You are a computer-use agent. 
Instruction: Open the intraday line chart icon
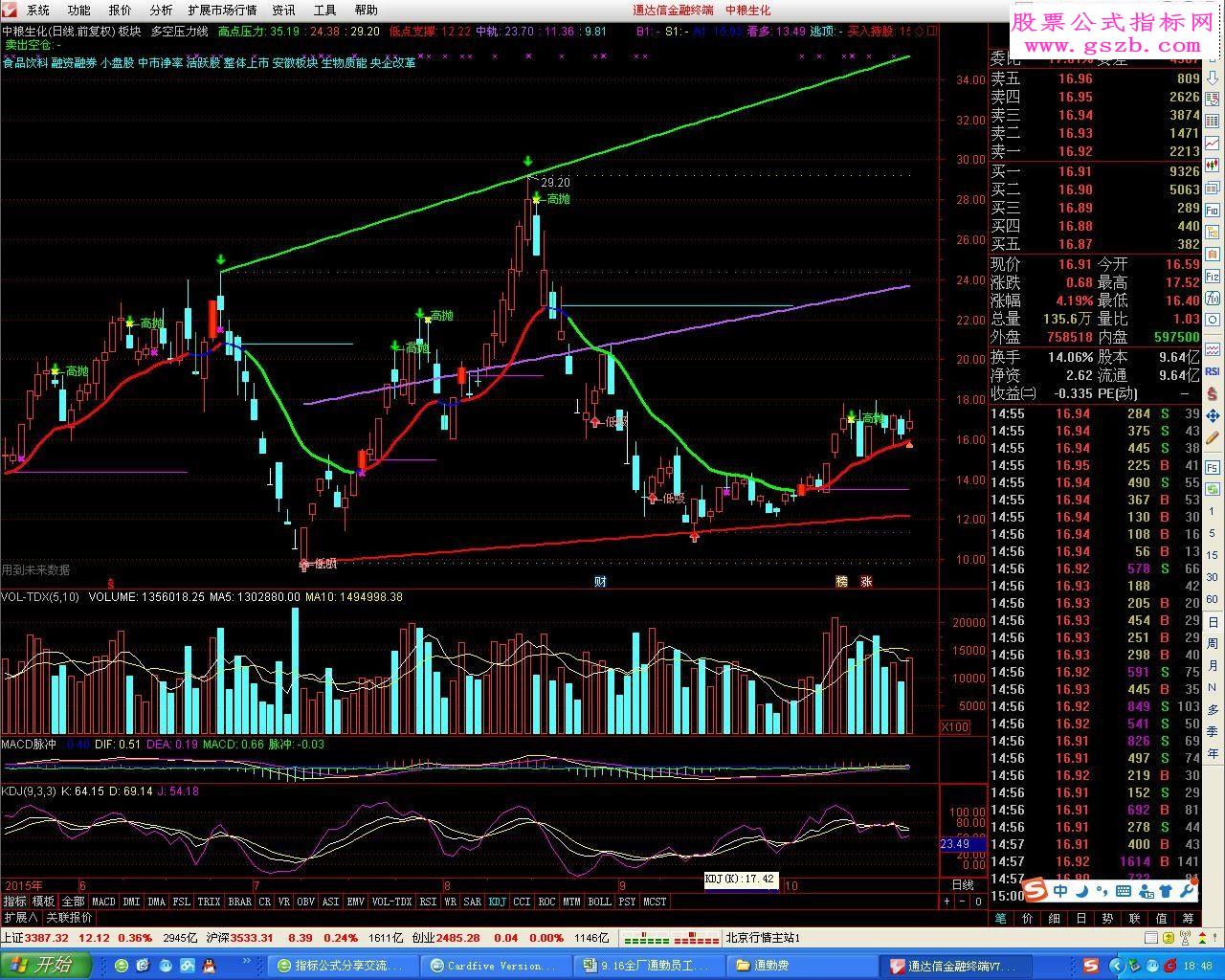[x=1213, y=142]
